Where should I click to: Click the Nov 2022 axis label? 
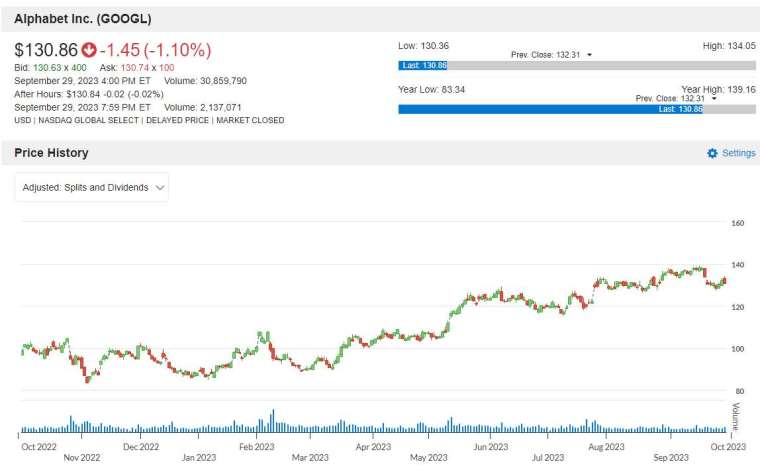pyautogui.click(x=82, y=457)
